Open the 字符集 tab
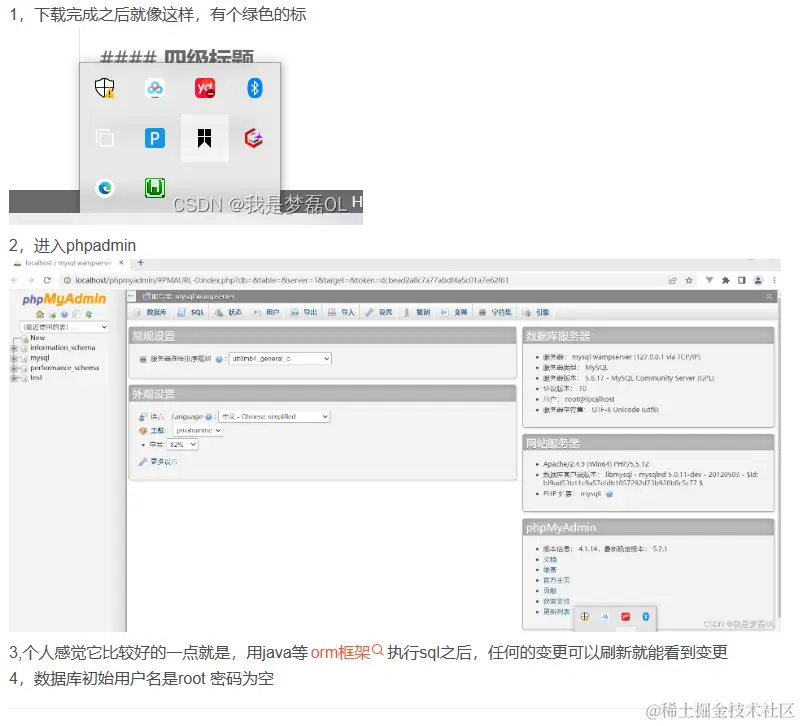801x726 pixels. (x=496, y=312)
